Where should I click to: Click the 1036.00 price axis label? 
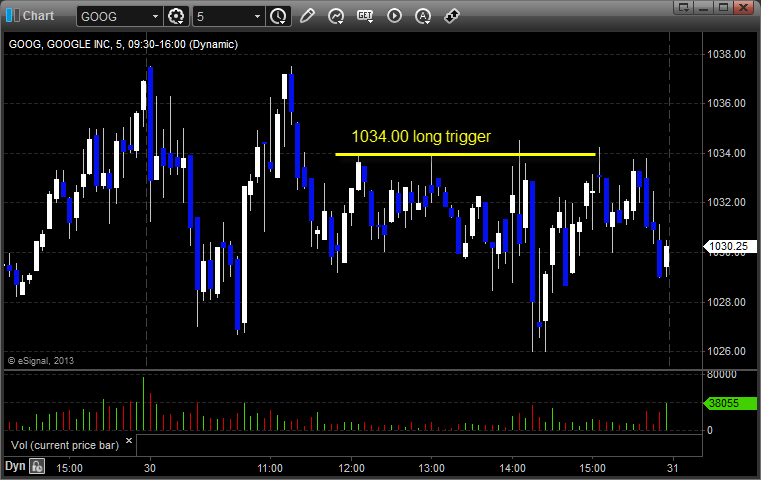click(726, 103)
